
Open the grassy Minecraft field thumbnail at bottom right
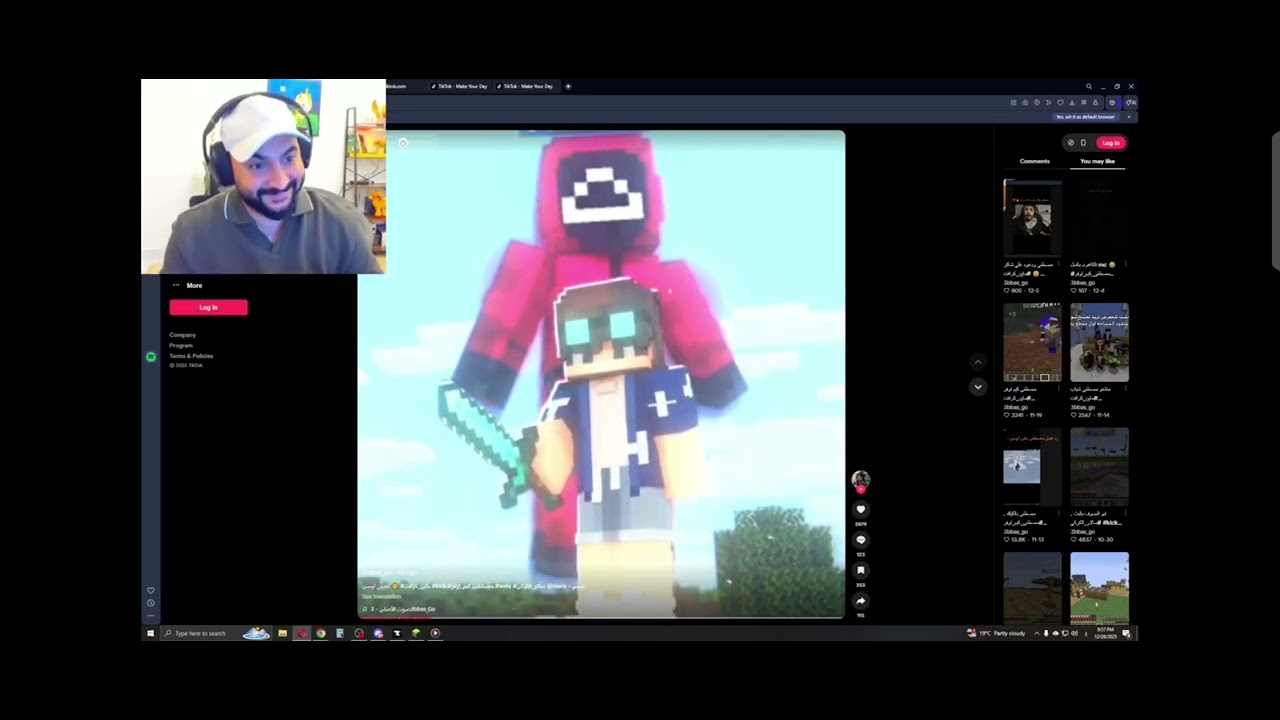pyautogui.click(x=1099, y=588)
